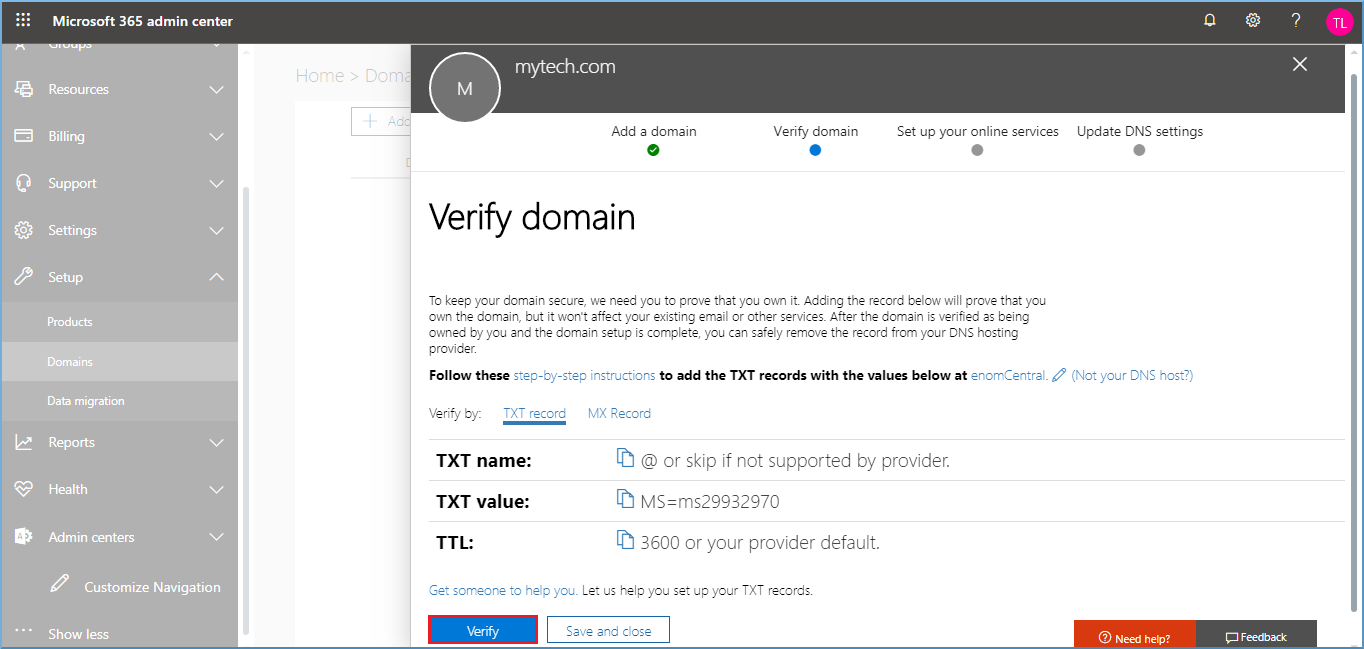Open the notifications bell

(1210, 20)
